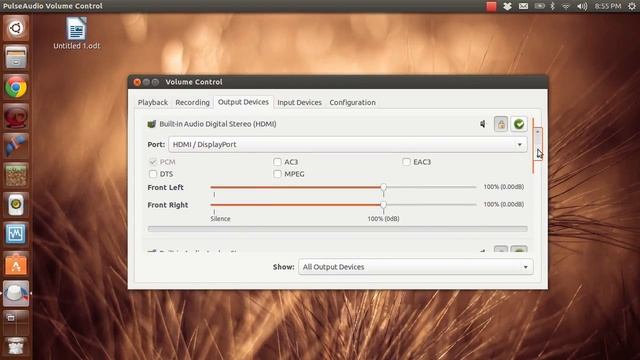The height and width of the screenshot is (360, 640).
Task: Open the mail messaging indicator
Action: [x=523, y=6]
